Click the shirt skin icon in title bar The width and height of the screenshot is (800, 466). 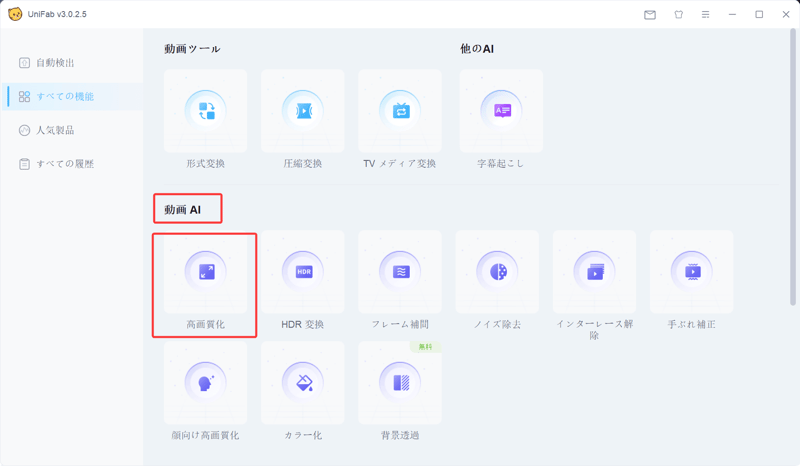coord(678,15)
